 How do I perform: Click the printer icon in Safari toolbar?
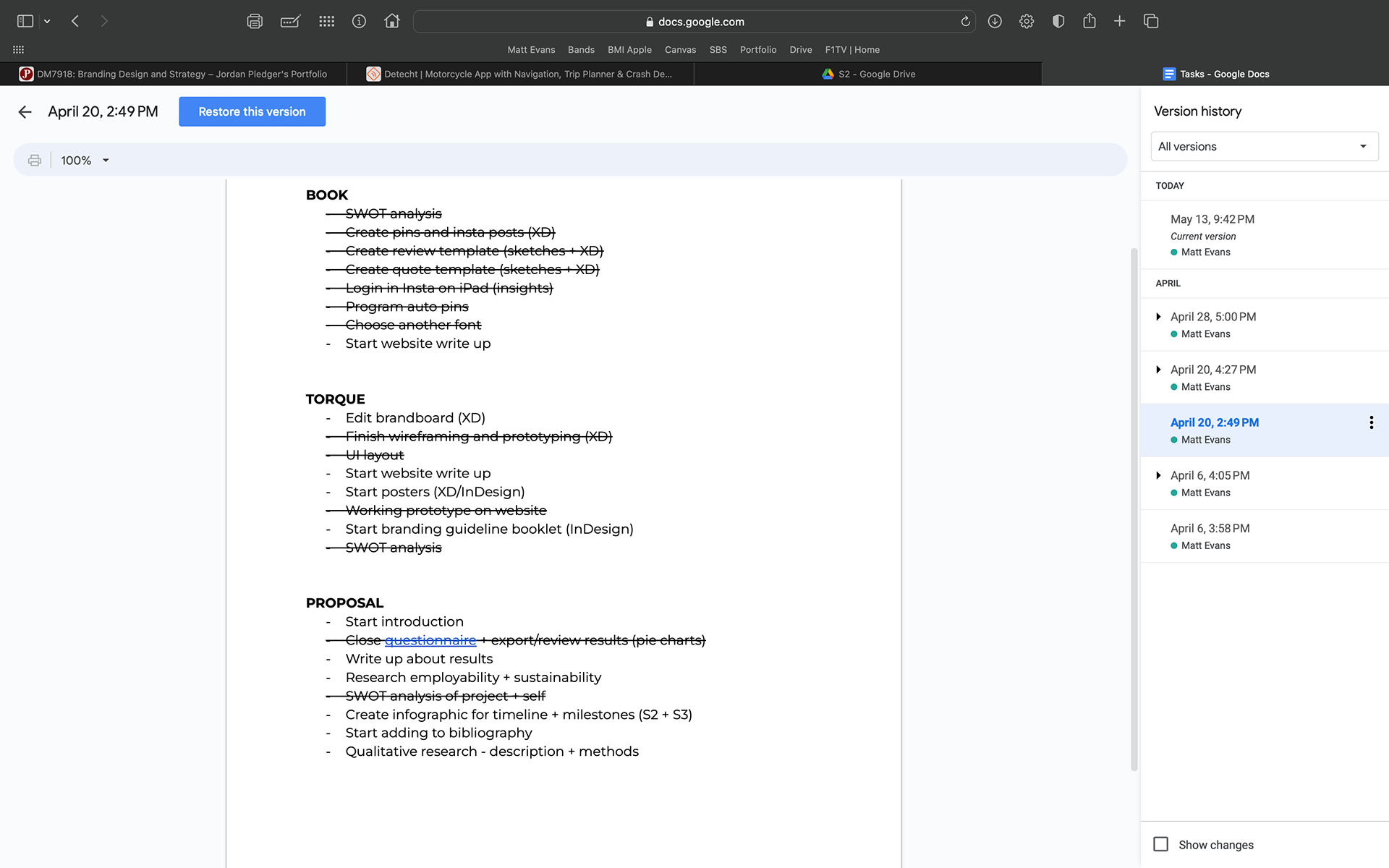coord(255,22)
